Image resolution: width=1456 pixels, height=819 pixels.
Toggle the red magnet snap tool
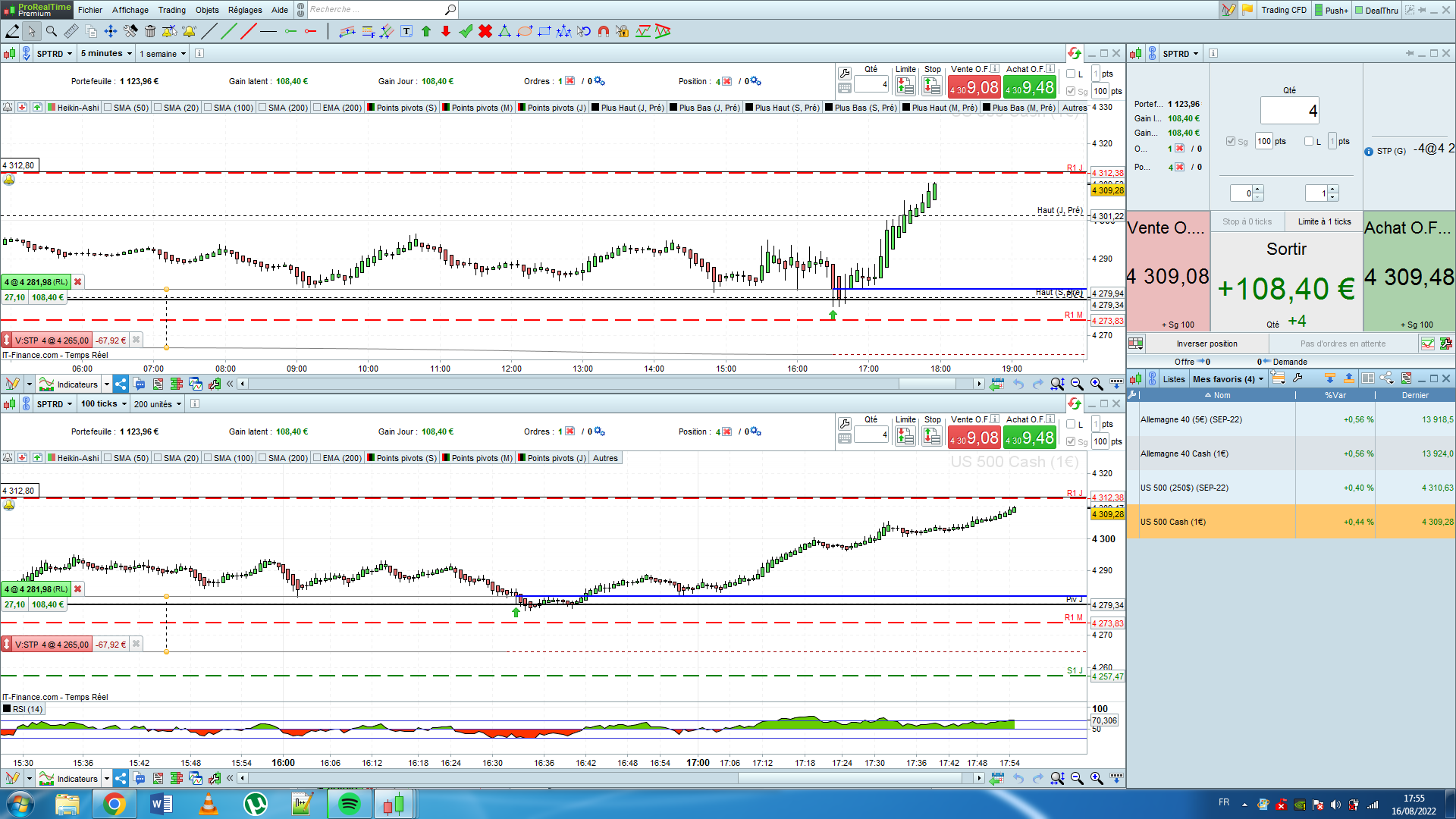604,31
